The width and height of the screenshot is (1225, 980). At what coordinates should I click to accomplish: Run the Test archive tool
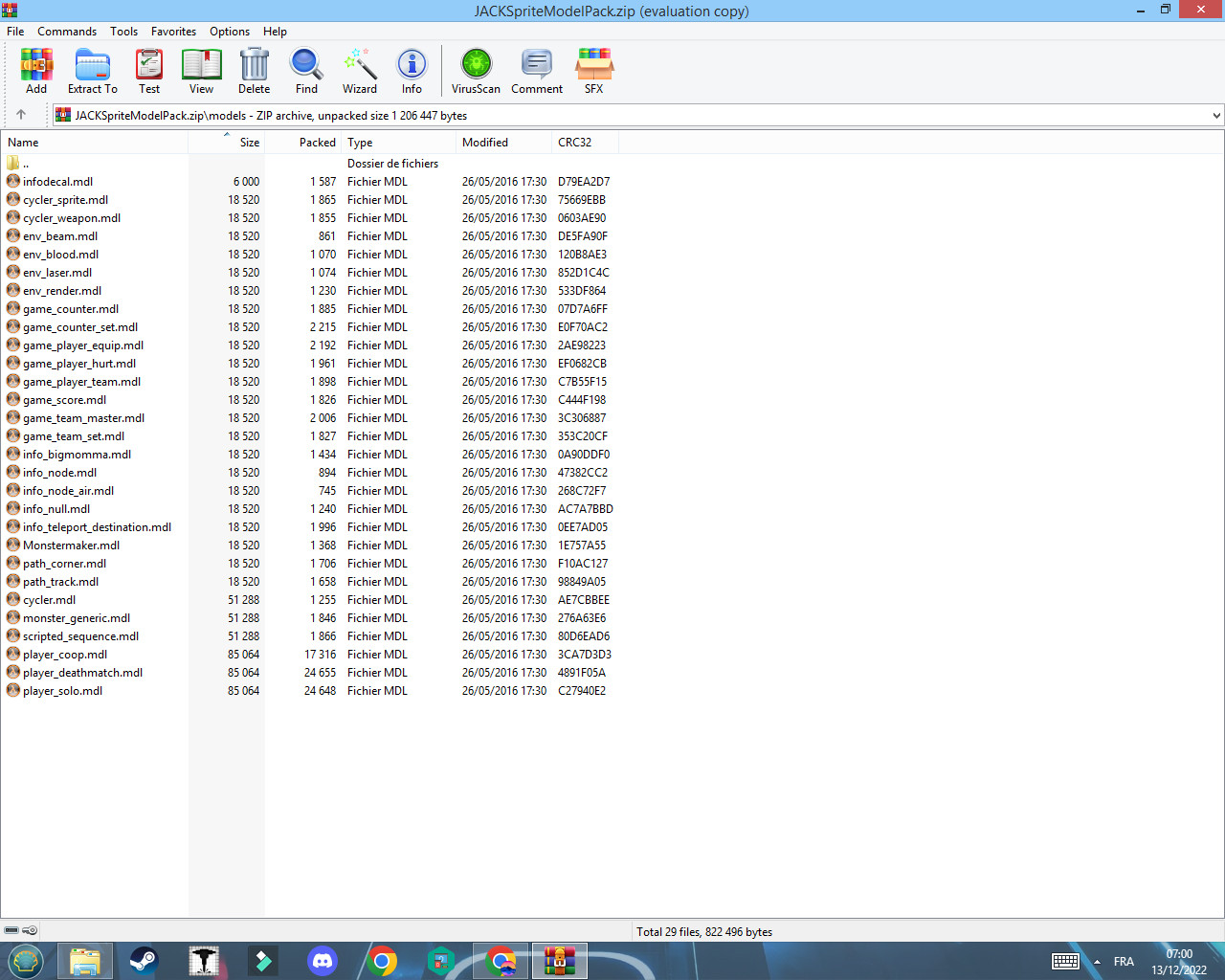pos(149,71)
